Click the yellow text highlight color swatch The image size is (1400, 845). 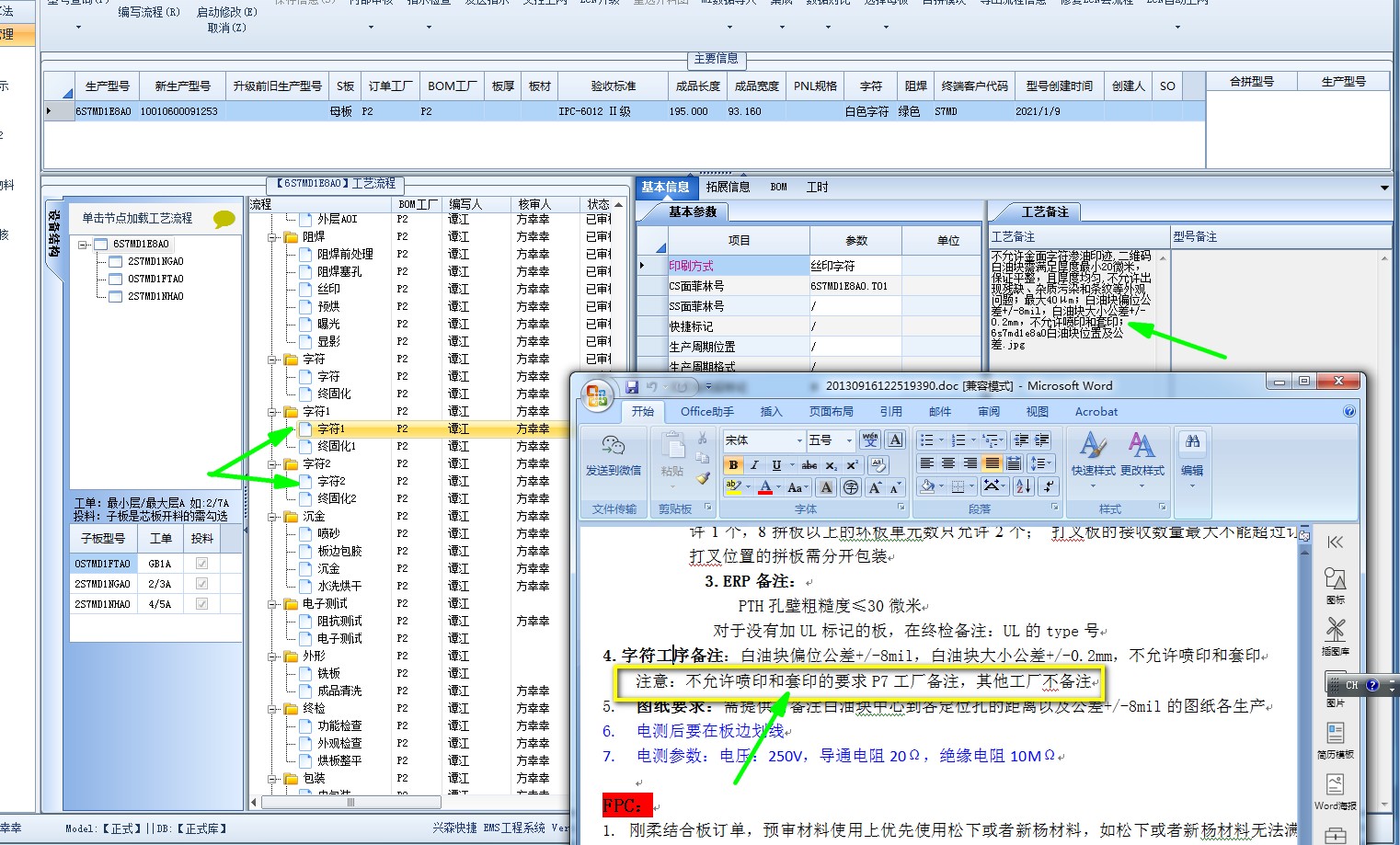coord(734,487)
